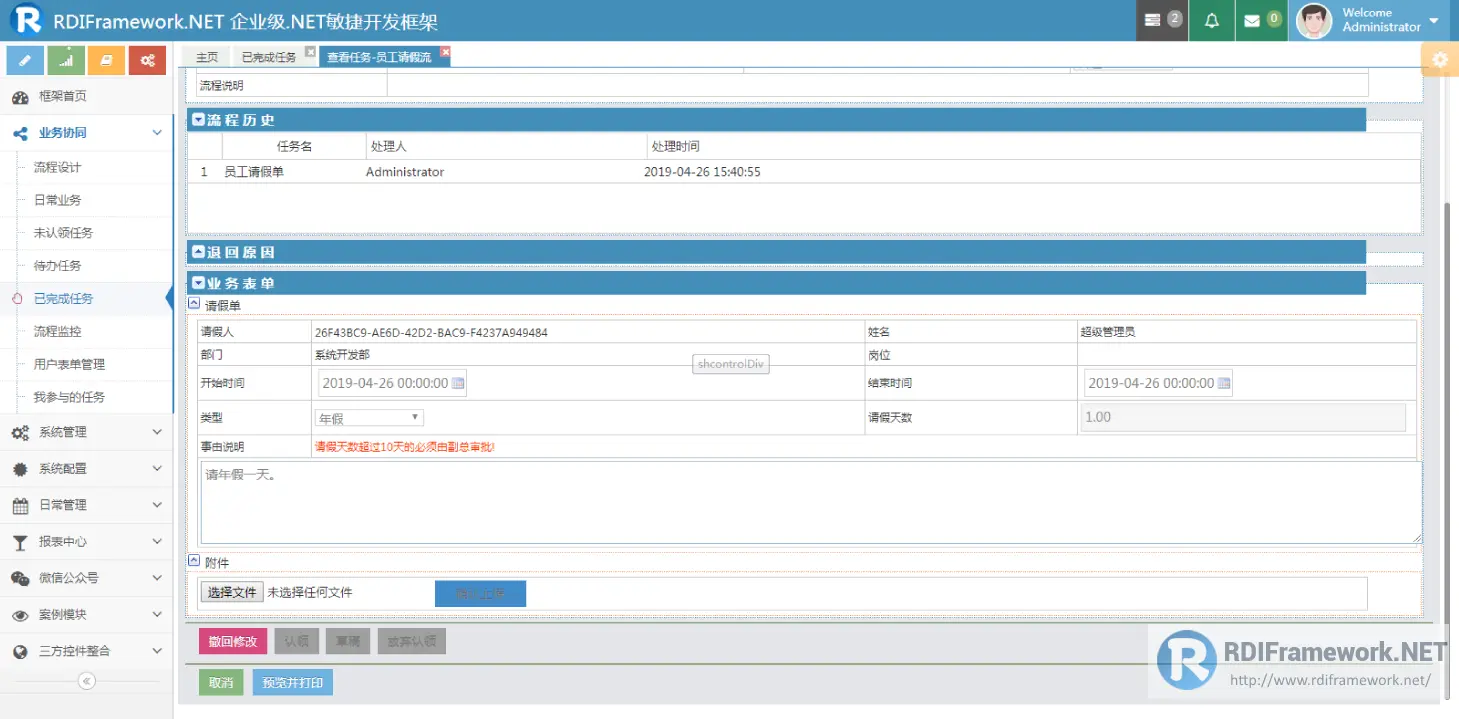This screenshot has height=719, width=1459.
Task: Open calendar picker icon for 开始时间
Action: point(458,383)
